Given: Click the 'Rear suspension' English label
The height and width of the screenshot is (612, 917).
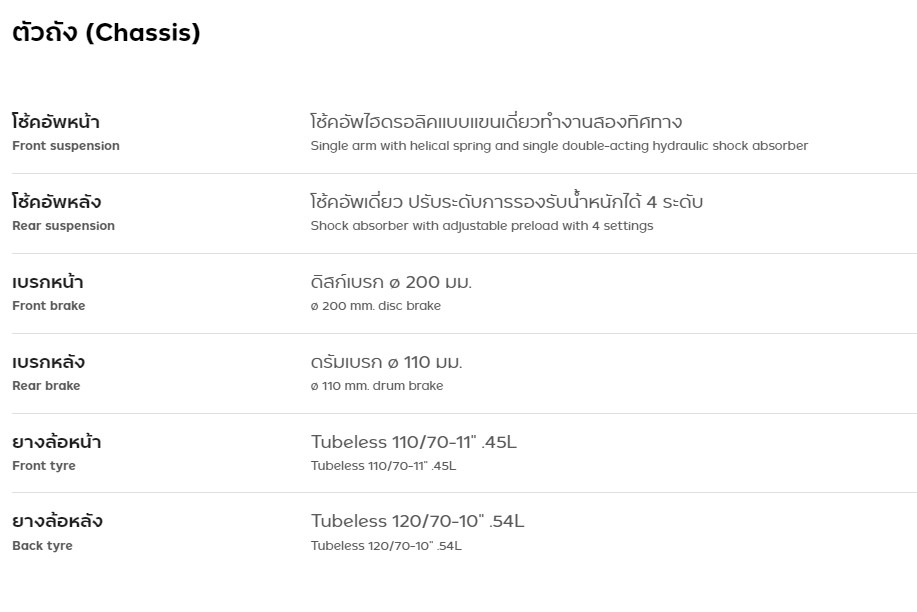Looking at the screenshot, I should click(x=63, y=226).
